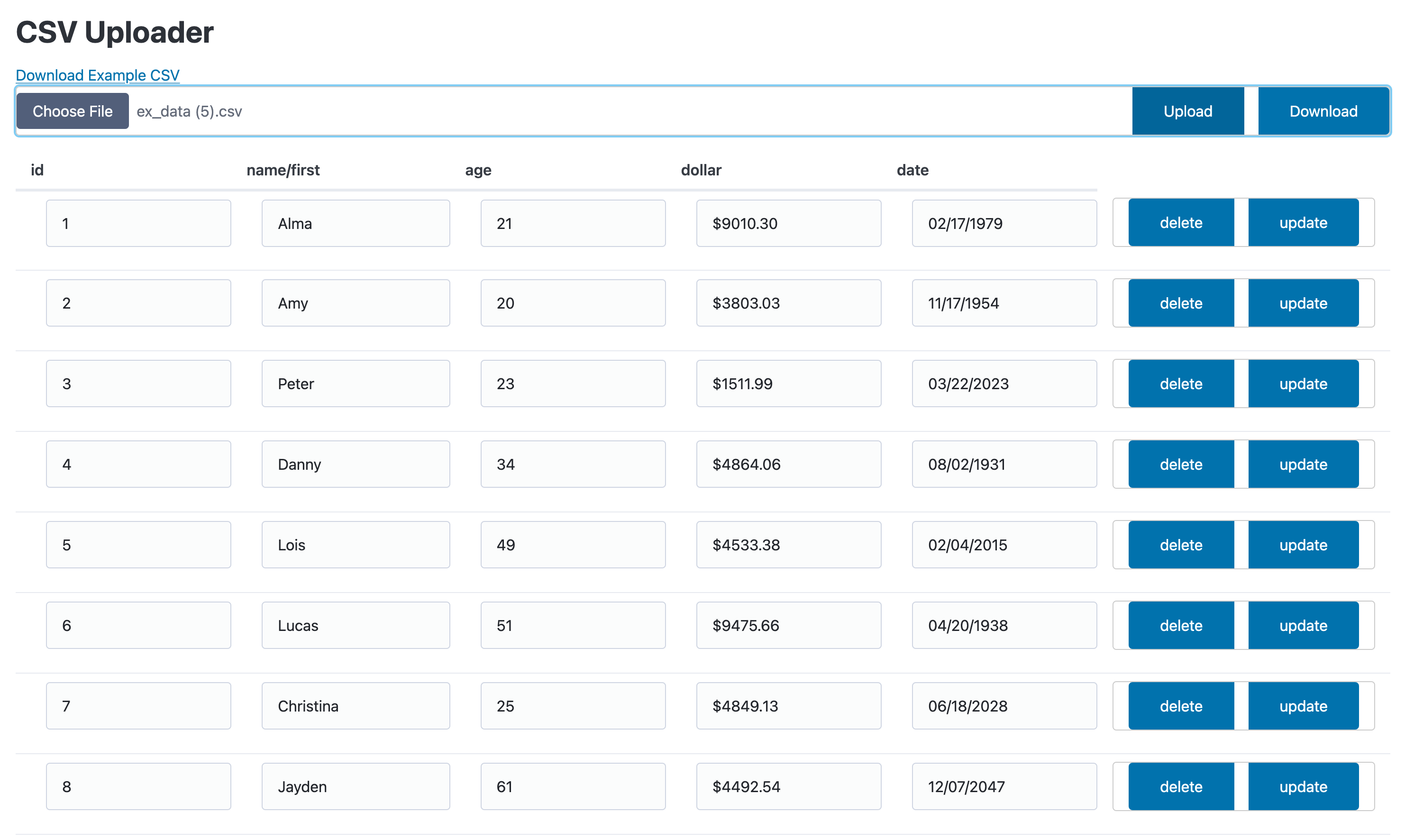Viewport: 1405px width, 840px height.
Task: Click the age field showing 20
Action: point(573,303)
